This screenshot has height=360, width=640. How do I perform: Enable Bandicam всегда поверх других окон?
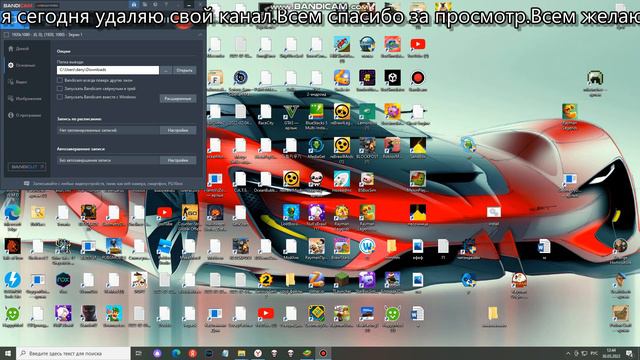(60, 80)
